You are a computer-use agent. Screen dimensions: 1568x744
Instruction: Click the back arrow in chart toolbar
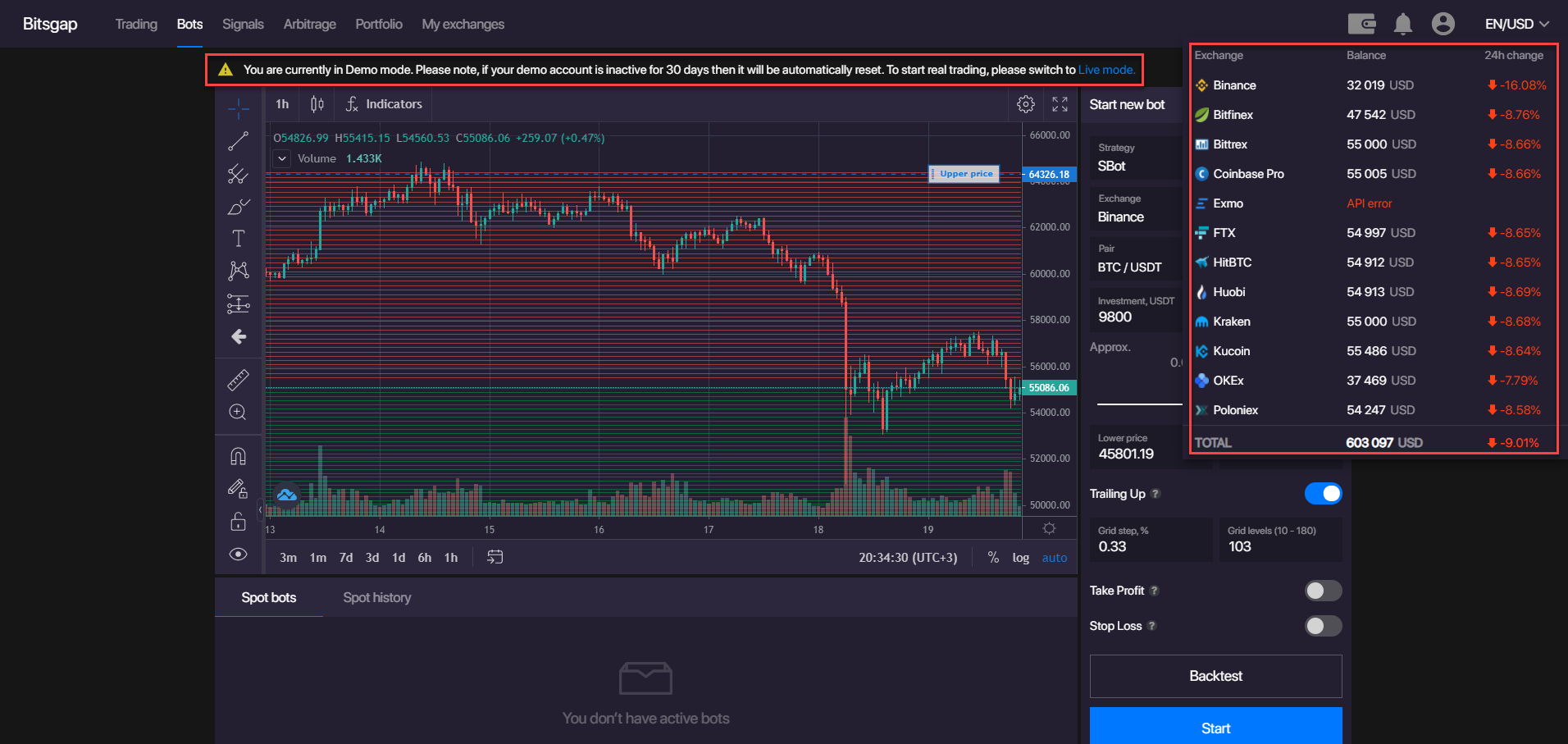(x=239, y=336)
